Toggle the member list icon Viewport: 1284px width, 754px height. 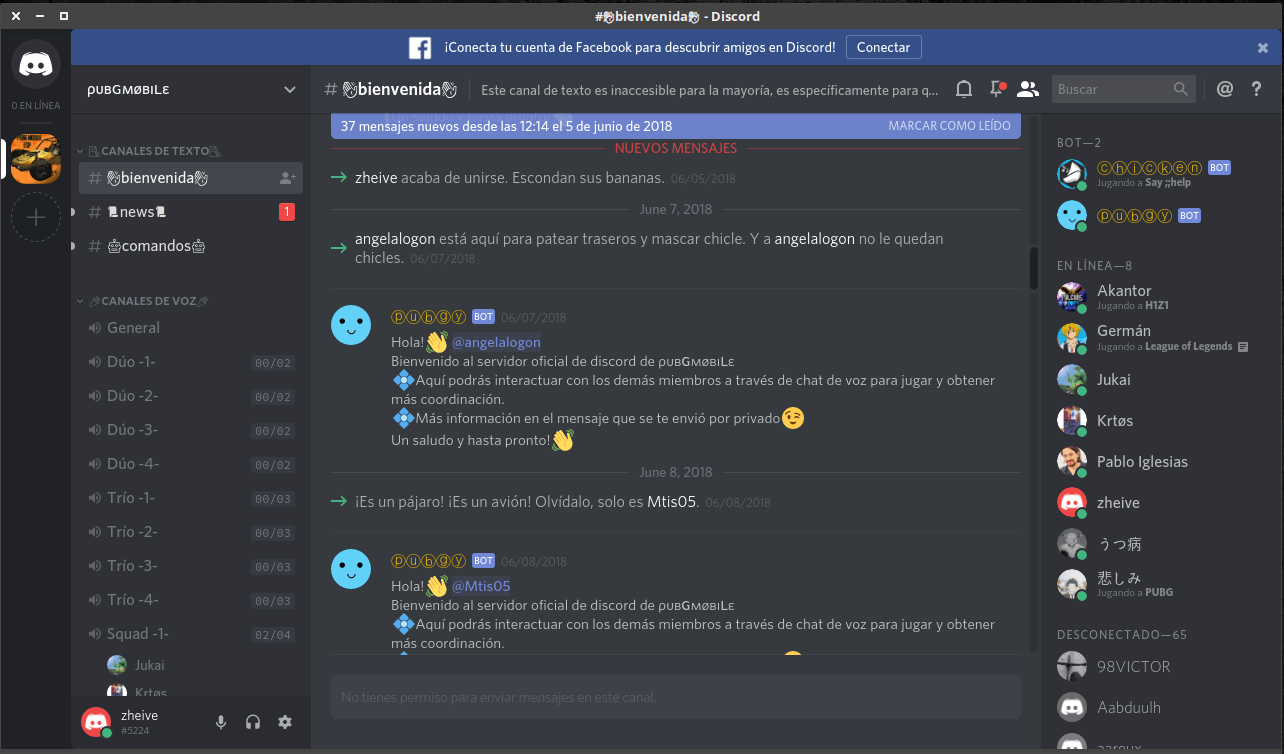1027,89
